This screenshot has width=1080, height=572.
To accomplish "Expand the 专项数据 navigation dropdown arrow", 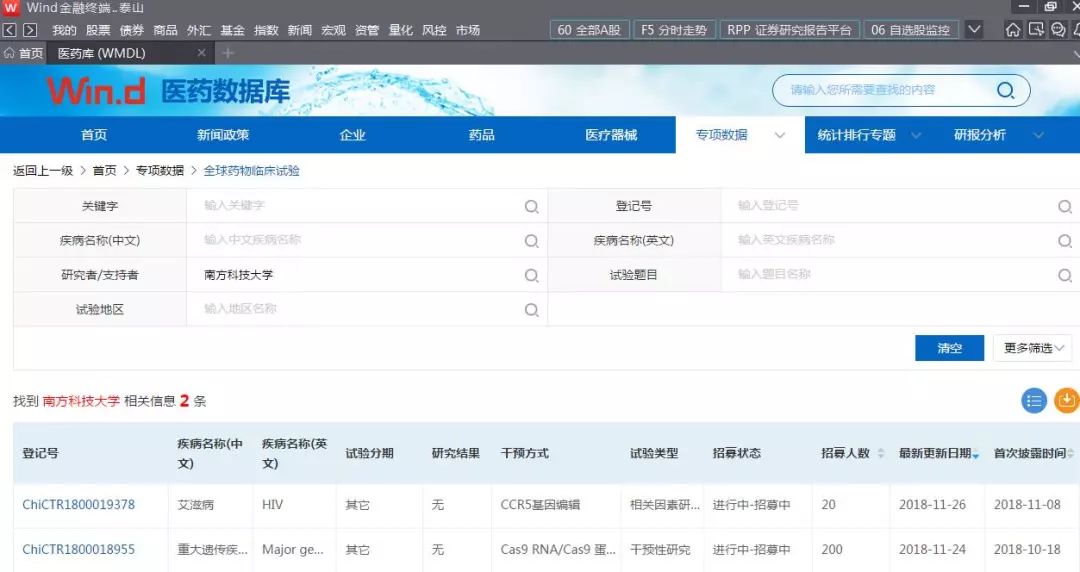I will [780, 136].
